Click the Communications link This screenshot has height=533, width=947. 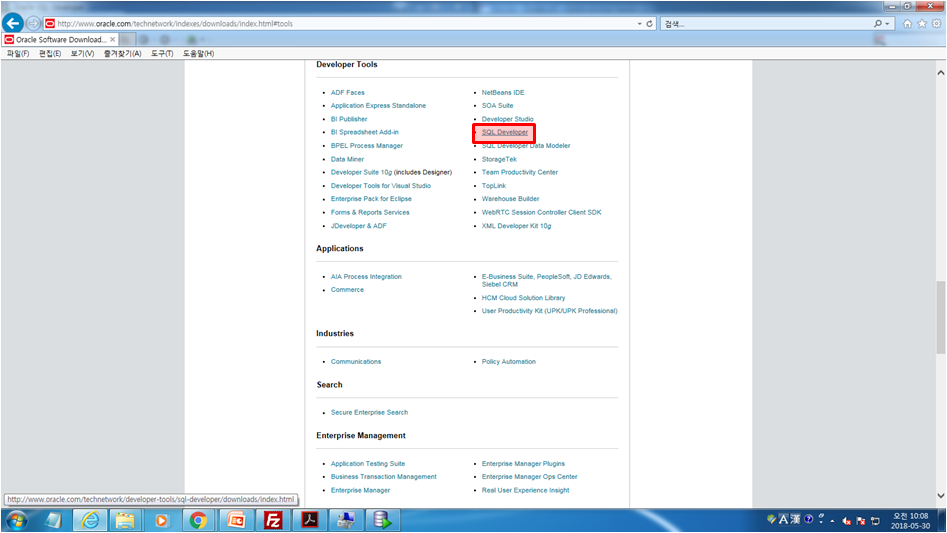pos(356,362)
